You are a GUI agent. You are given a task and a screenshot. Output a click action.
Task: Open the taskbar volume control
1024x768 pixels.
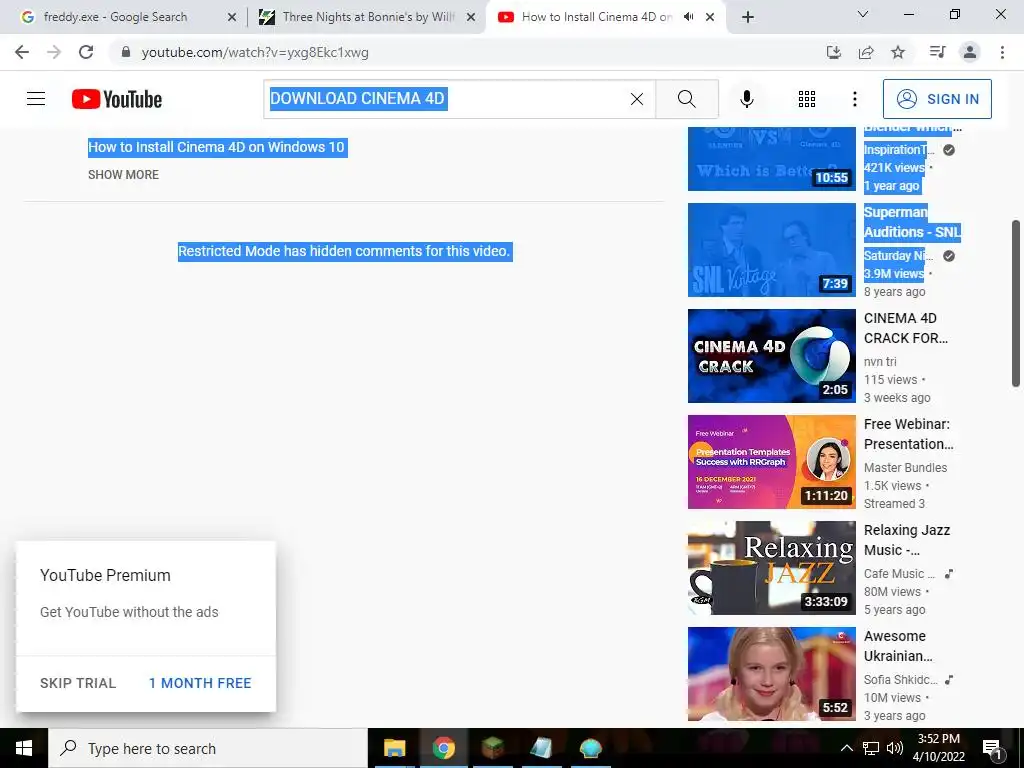pyautogui.click(x=895, y=748)
